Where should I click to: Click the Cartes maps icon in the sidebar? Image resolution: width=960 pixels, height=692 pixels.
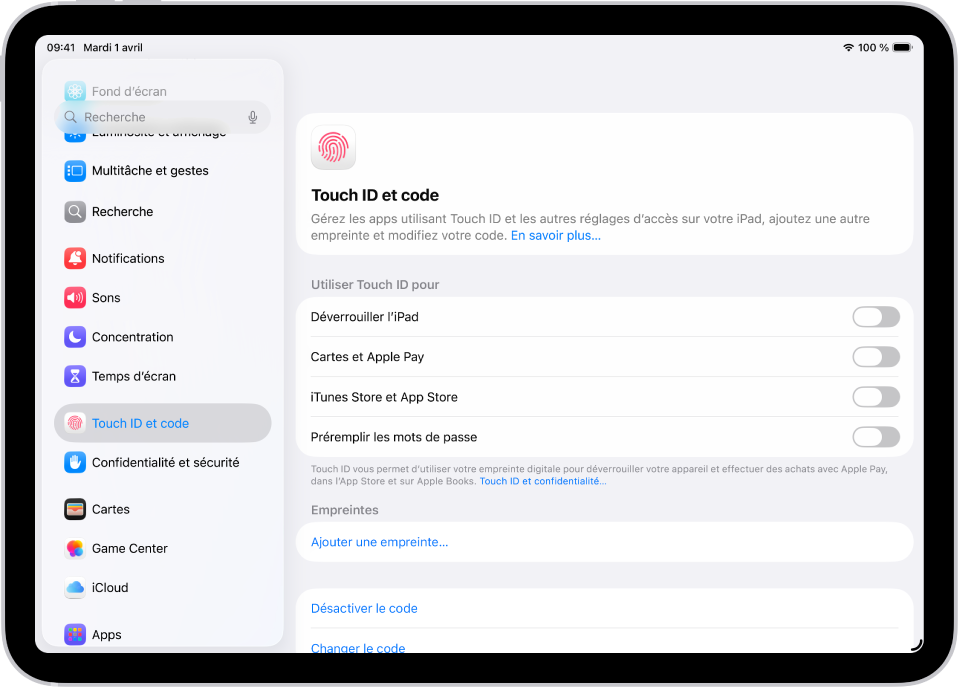75,509
